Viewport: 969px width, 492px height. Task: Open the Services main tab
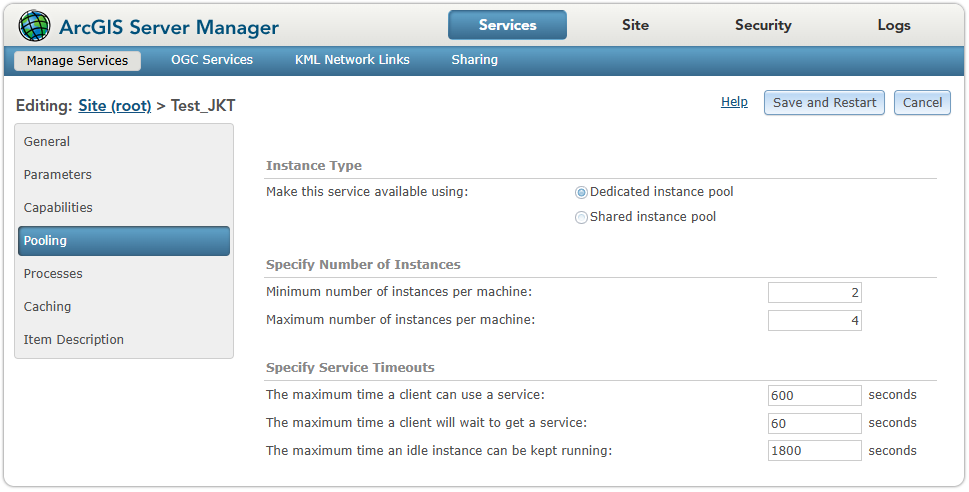[507, 25]
